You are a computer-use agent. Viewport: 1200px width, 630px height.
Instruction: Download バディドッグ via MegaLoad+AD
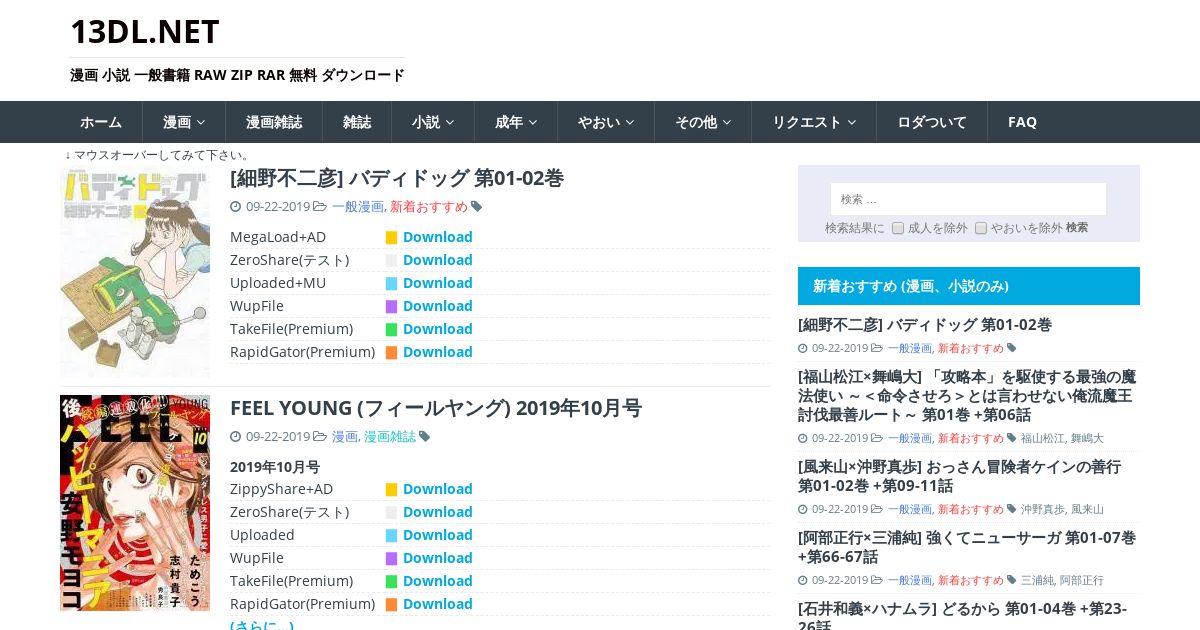click(x=438, y=237)
